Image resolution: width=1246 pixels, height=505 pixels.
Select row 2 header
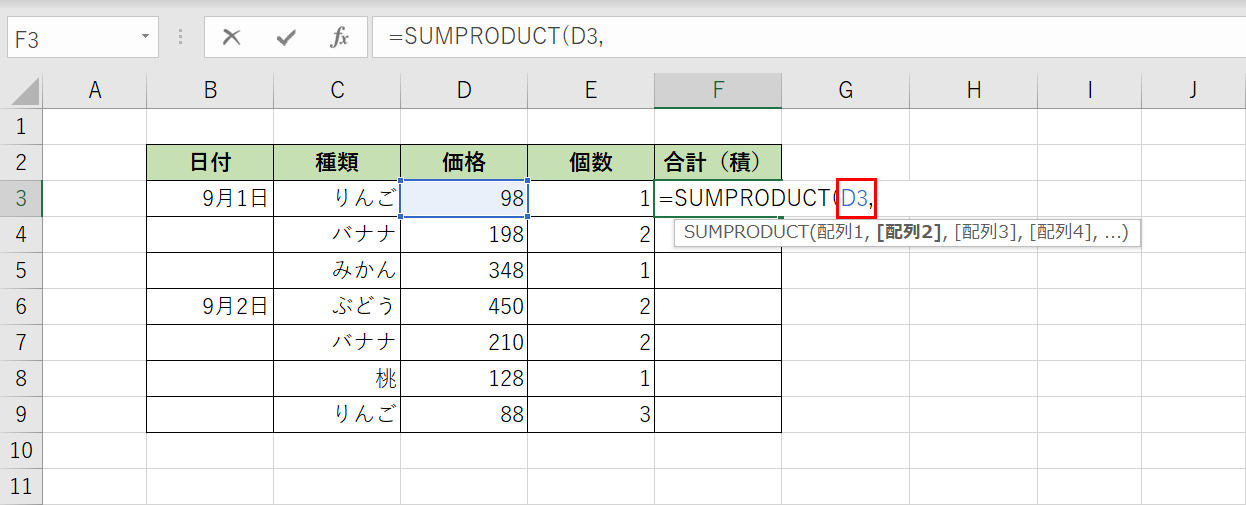(x=22, y=162)
